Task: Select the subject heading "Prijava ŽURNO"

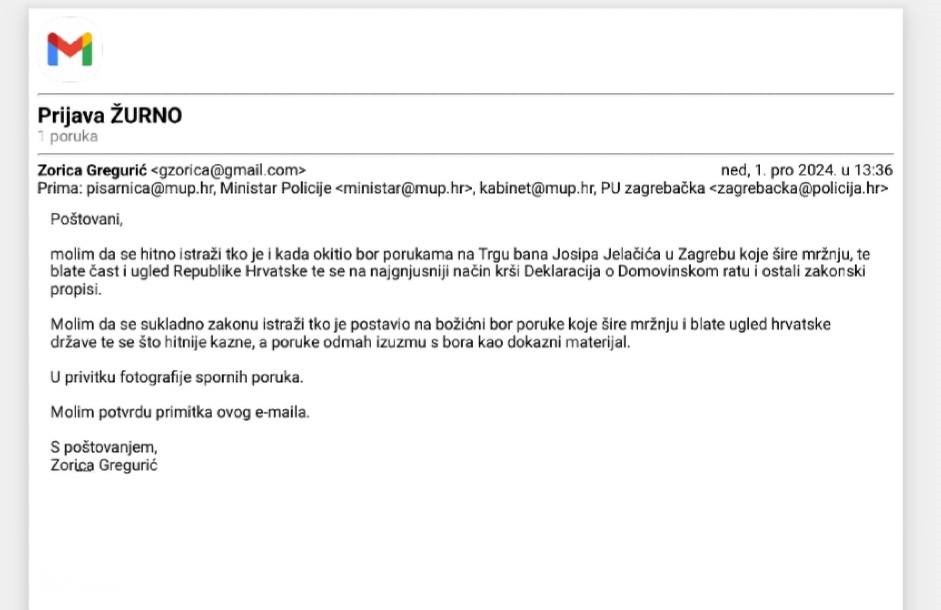Action: 110,116
